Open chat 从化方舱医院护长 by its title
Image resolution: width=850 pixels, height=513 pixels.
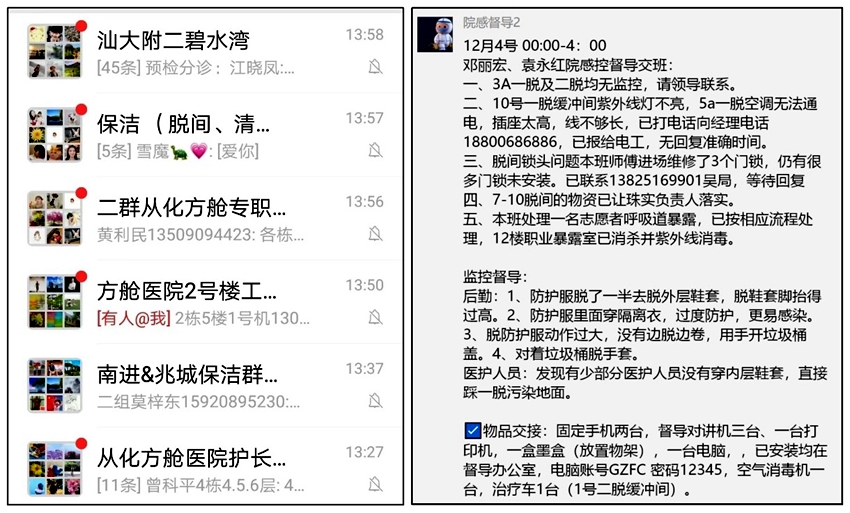[191, 459]
